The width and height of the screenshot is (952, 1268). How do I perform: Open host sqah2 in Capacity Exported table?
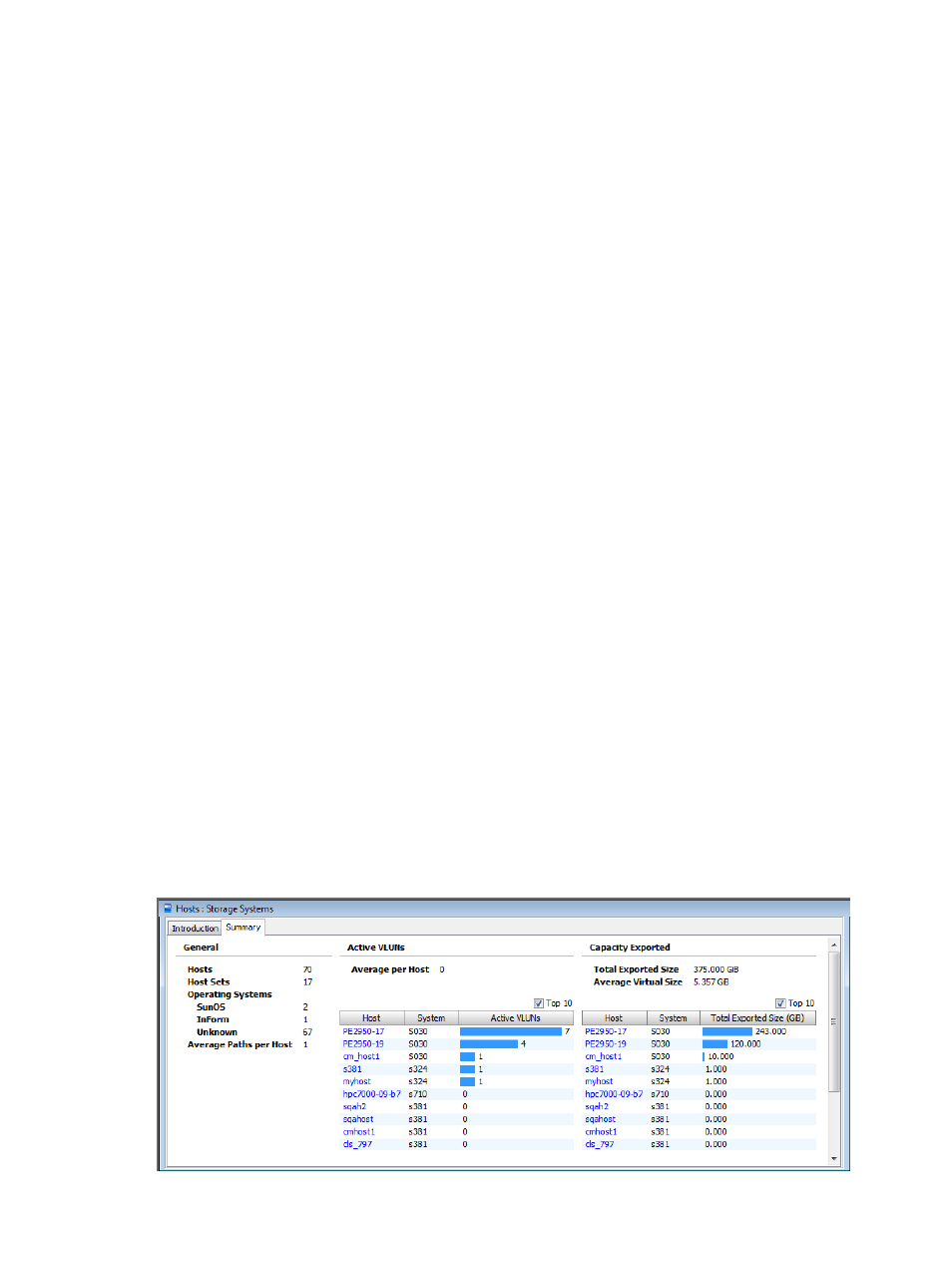pos(597,1106)
